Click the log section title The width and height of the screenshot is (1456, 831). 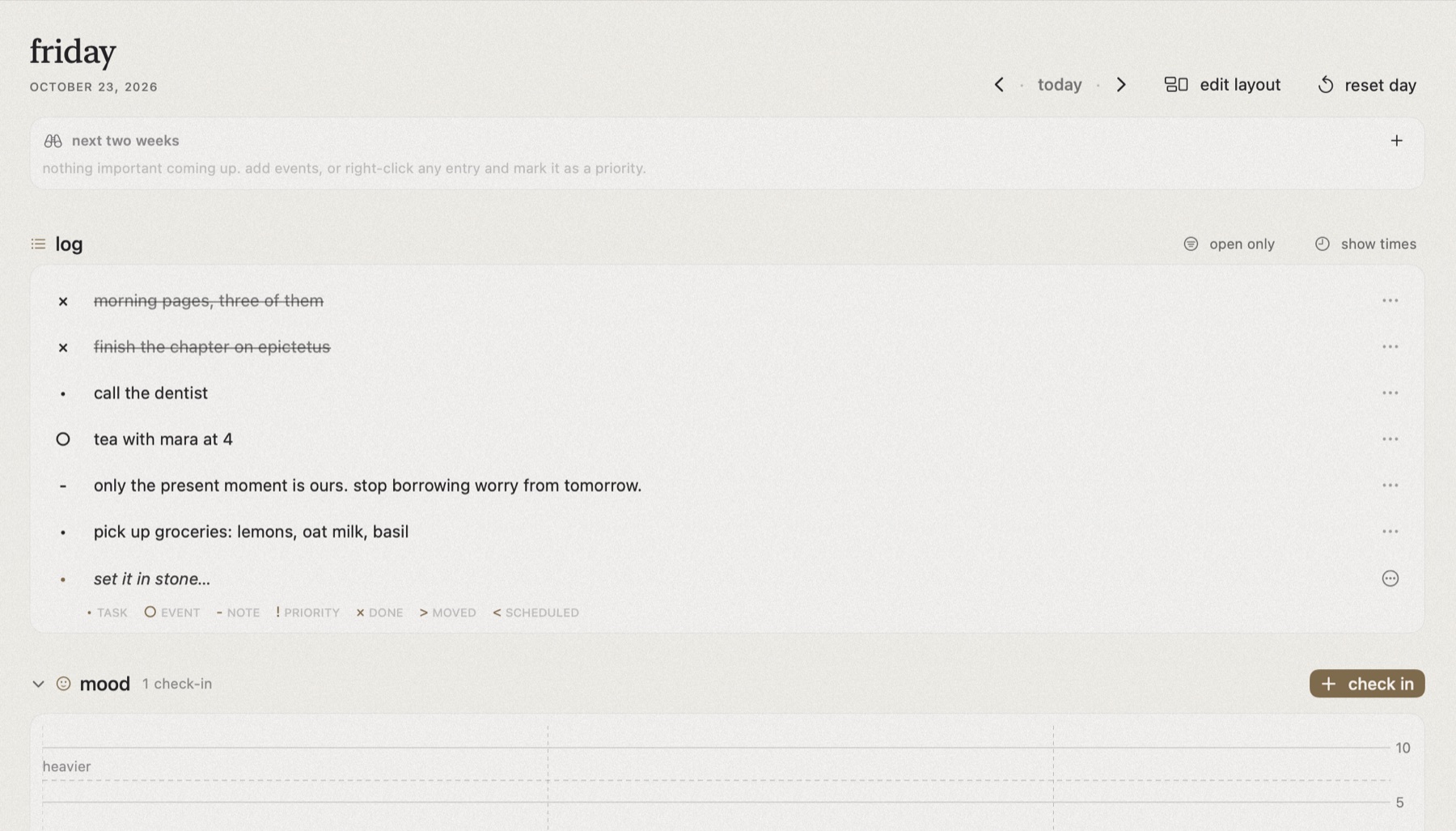(x=69, y=244)
